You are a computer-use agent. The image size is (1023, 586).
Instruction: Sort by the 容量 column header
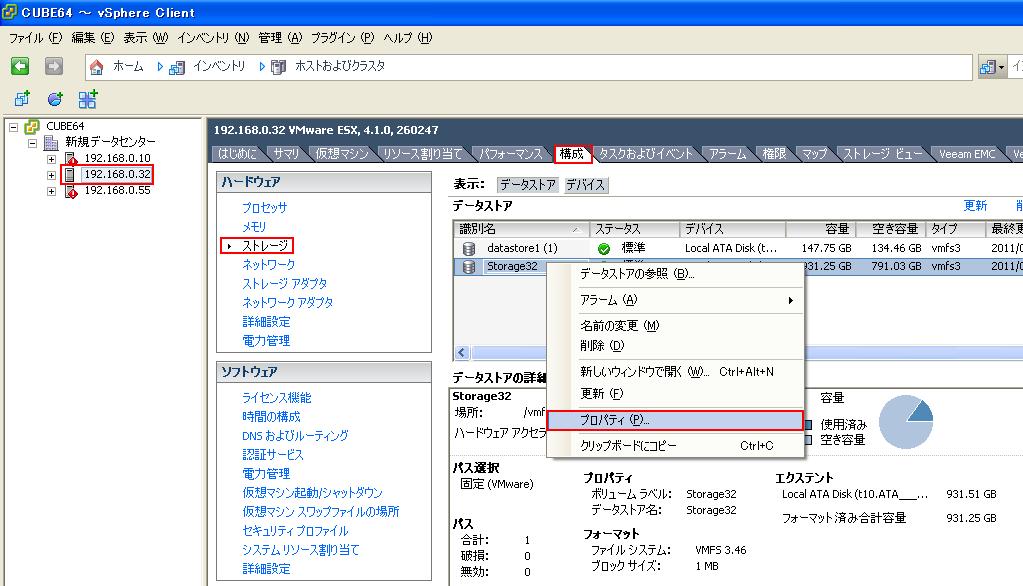[820, 229]
